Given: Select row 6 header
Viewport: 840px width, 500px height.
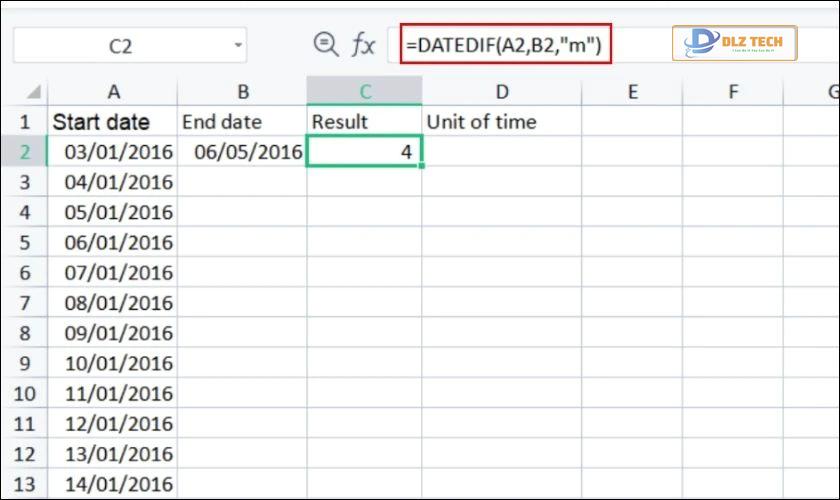Looking at the screenshot, I should point(25,273).
